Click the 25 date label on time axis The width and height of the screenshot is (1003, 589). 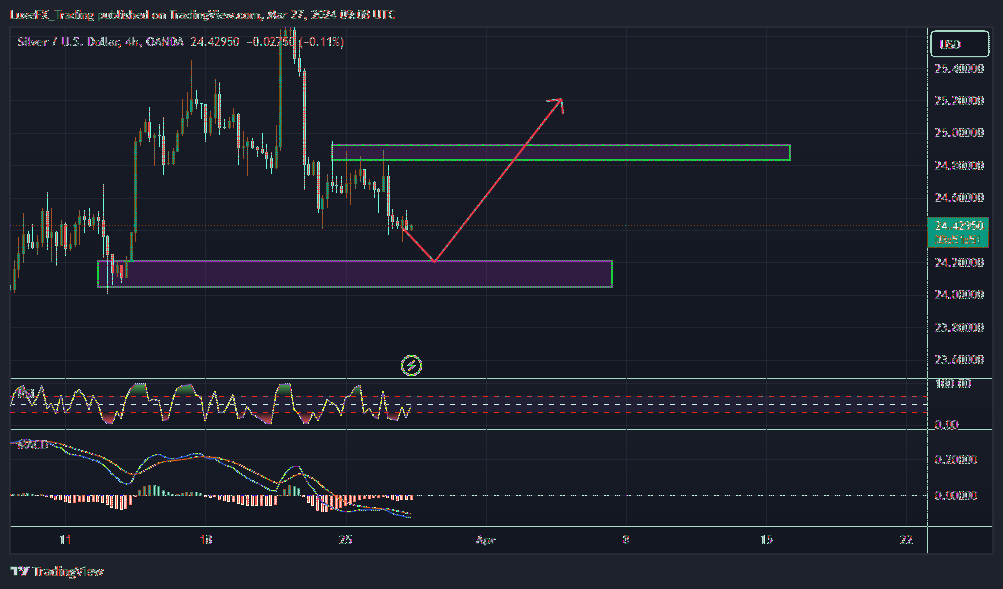tap(345, 540)
